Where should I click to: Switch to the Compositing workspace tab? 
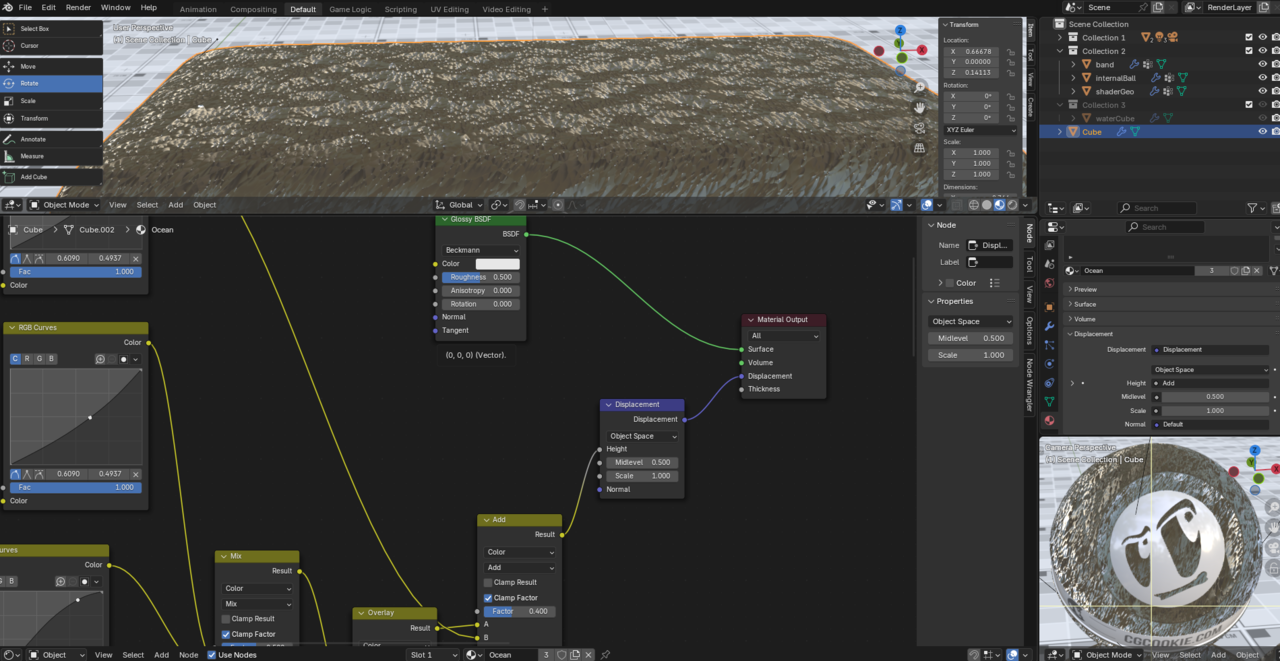coord(253,8)
